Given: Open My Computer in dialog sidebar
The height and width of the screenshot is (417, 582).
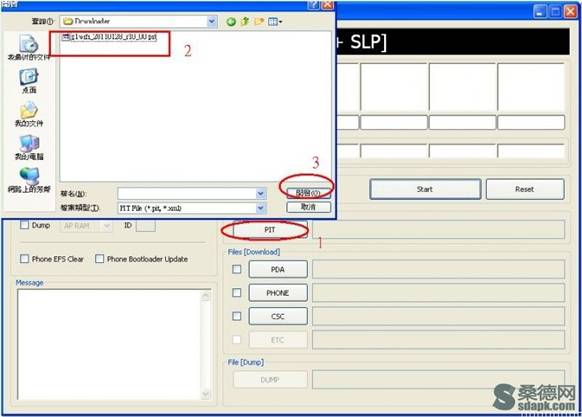Looking at the screenshot, I should point(29,147).
